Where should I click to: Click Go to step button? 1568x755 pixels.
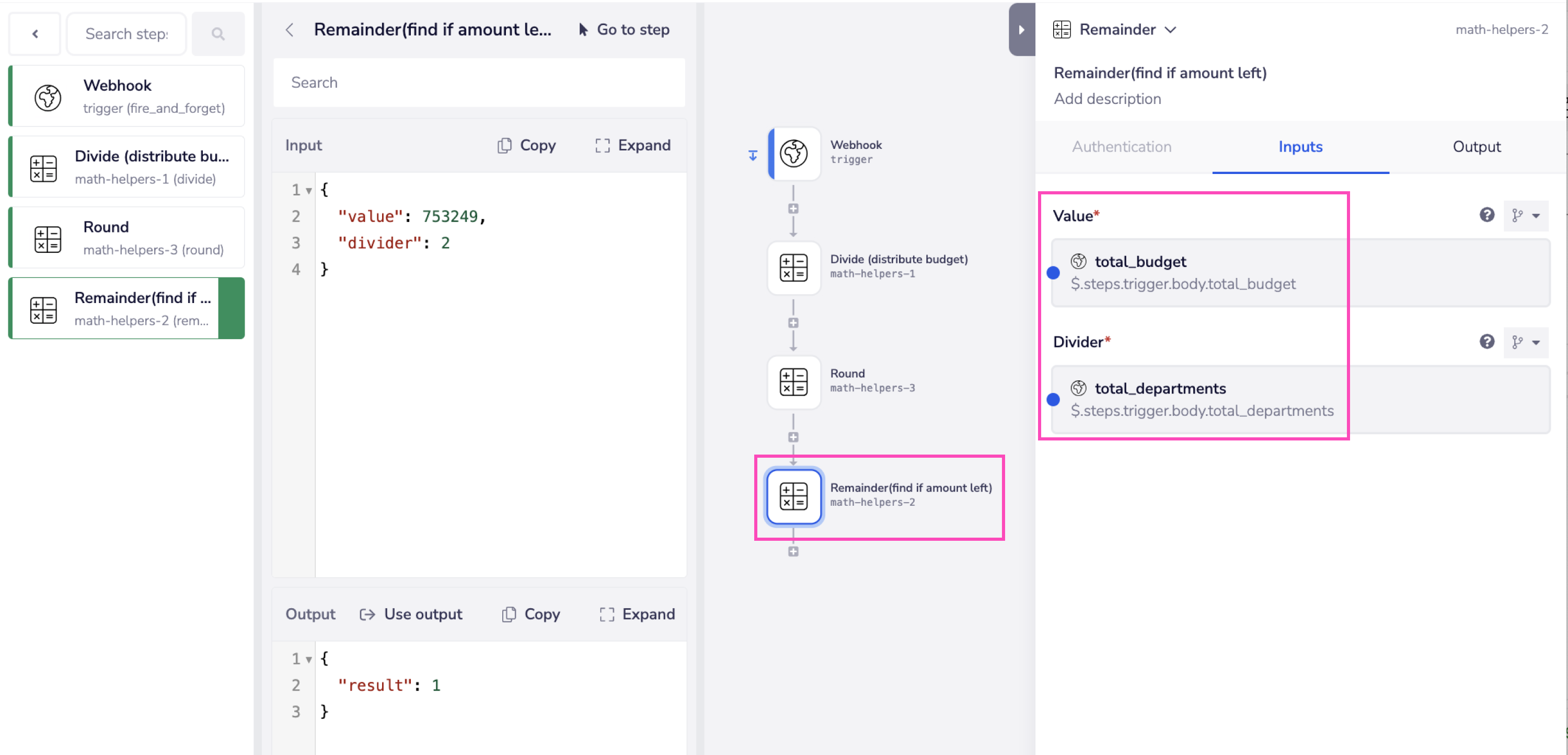coord(624,29)
